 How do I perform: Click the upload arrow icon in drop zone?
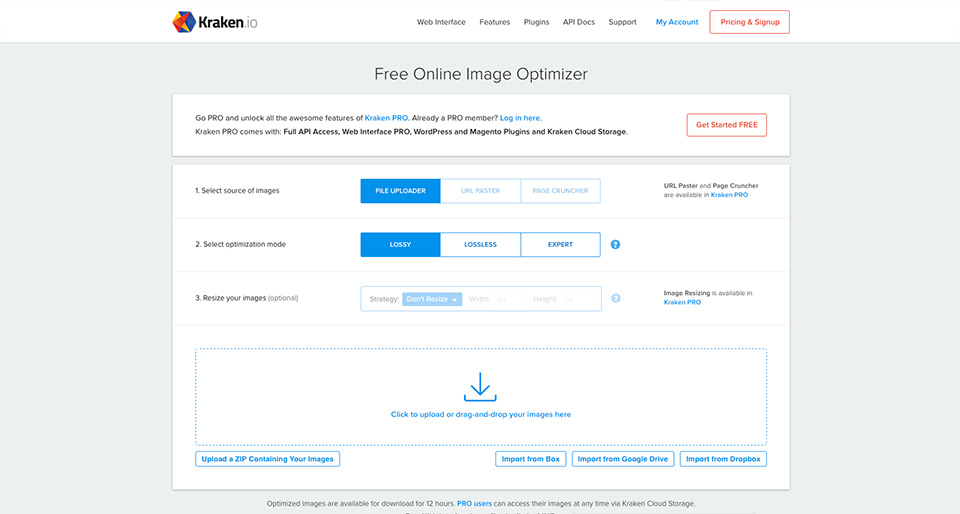[480, 387]
